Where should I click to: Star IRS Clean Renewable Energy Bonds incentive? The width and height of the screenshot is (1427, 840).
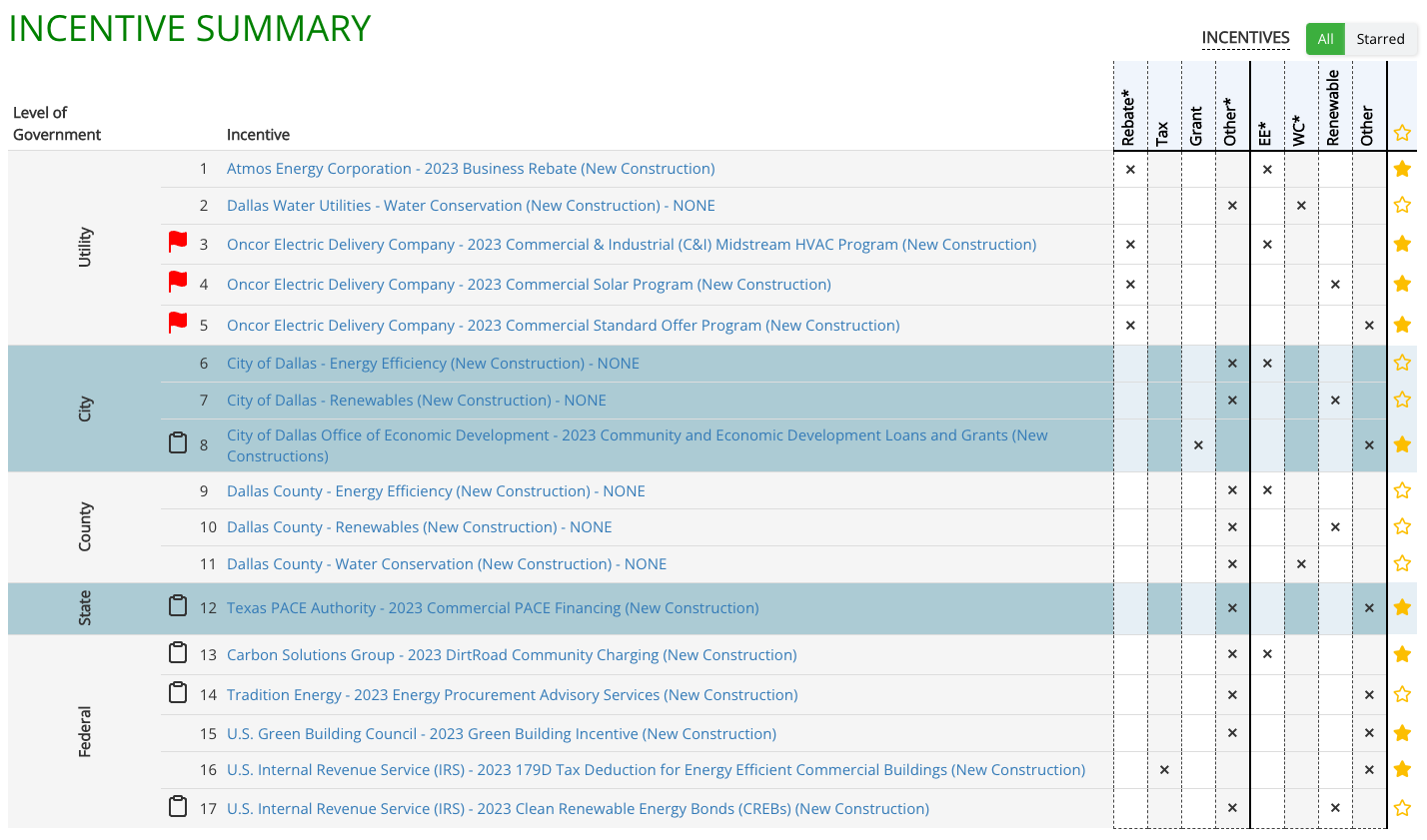click(x=1402, y=808)
